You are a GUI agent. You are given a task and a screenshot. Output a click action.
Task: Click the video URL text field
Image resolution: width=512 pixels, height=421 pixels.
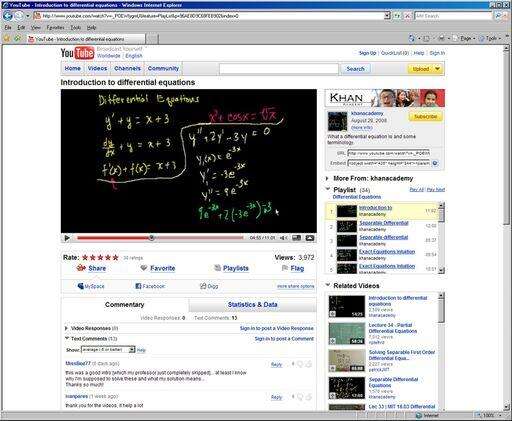tap(389, 153)
